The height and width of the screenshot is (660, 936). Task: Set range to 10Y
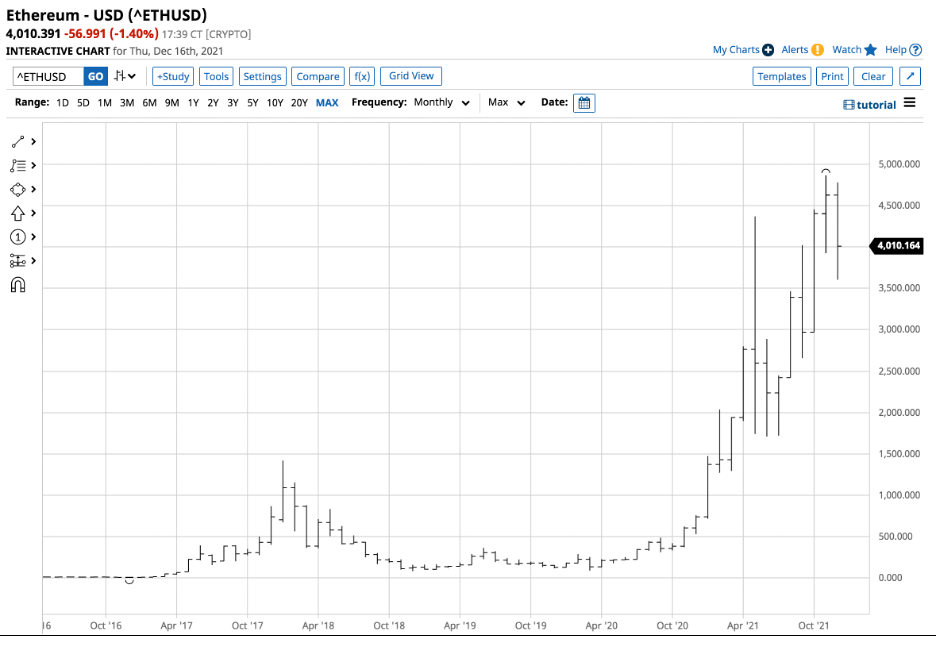pyautogui.click(x=275, y=103)
